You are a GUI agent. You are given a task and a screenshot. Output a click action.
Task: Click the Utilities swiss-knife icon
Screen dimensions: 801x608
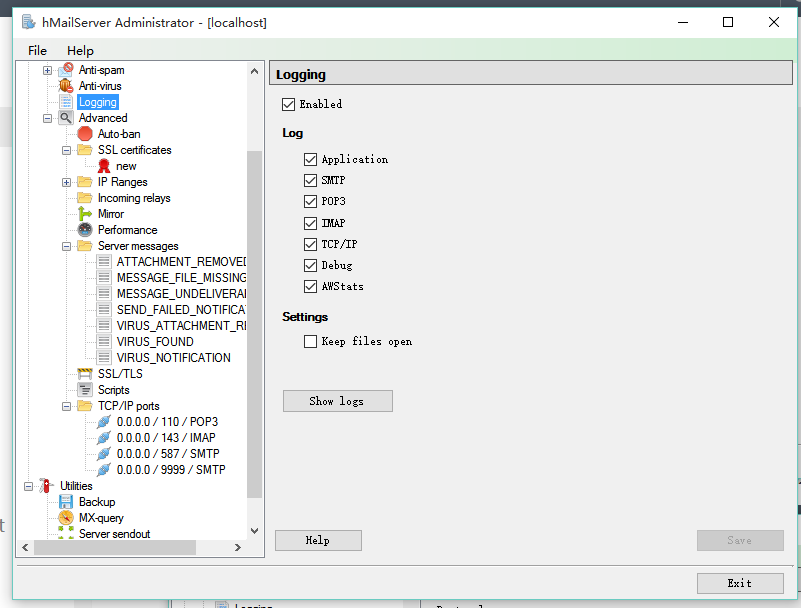coord(46,485)
